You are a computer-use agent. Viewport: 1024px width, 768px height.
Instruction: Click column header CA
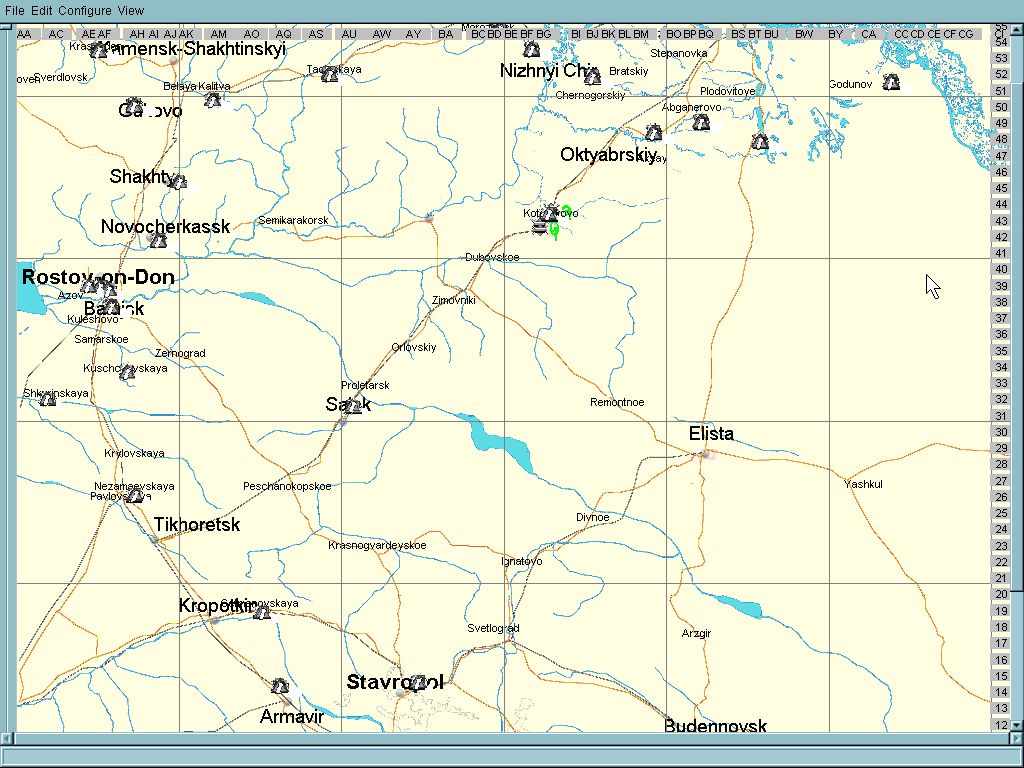pyautogui.click(x=869, y=34)
